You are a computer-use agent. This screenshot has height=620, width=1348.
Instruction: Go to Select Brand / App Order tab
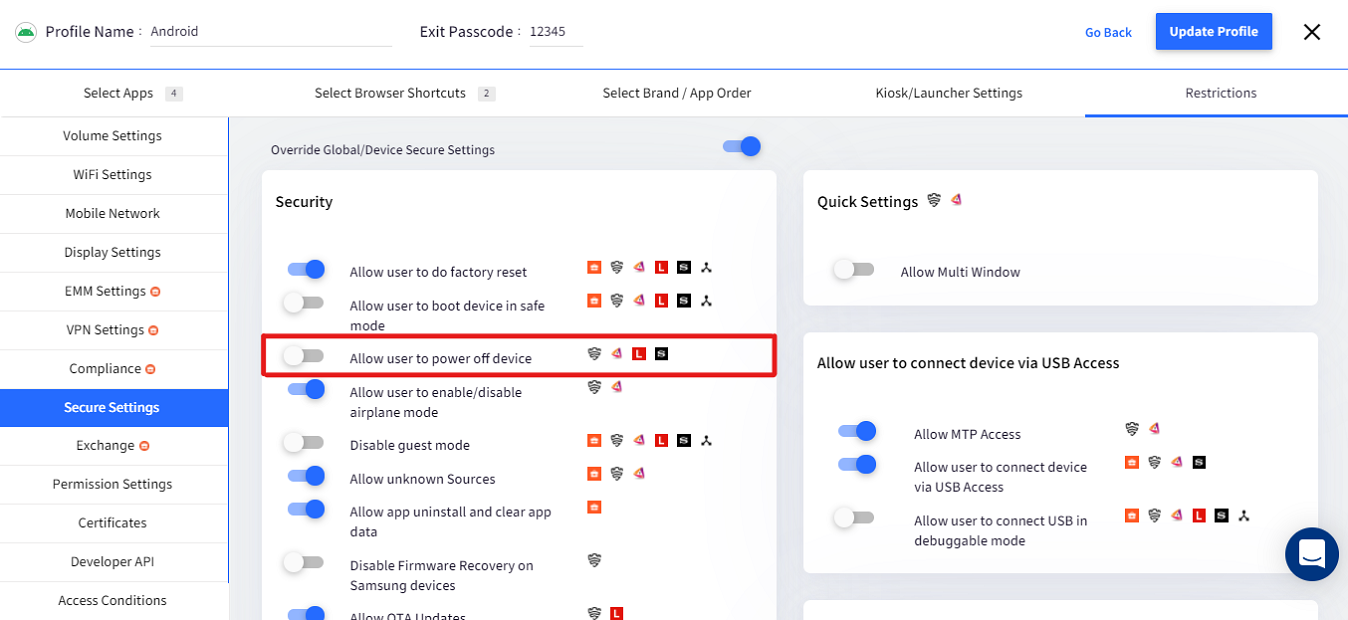(x=677, y=93)
